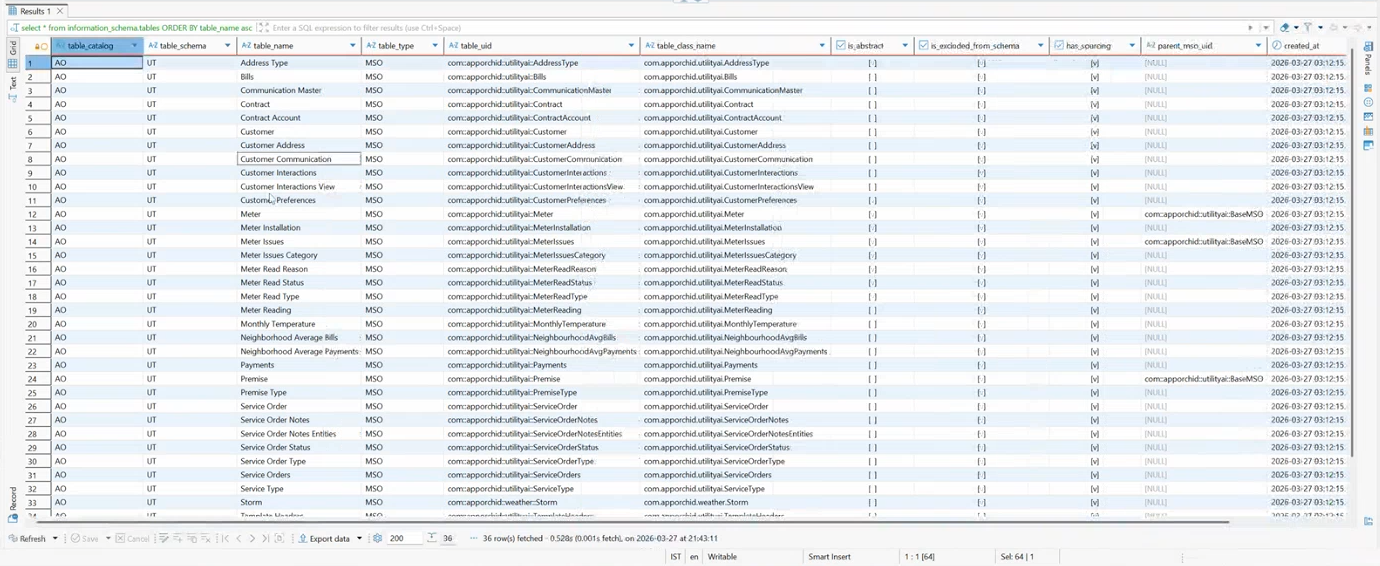This screenshot has width=1380, height=566.
Task: Click the Writable status bar entry
Action: click(x=722, y=556)
